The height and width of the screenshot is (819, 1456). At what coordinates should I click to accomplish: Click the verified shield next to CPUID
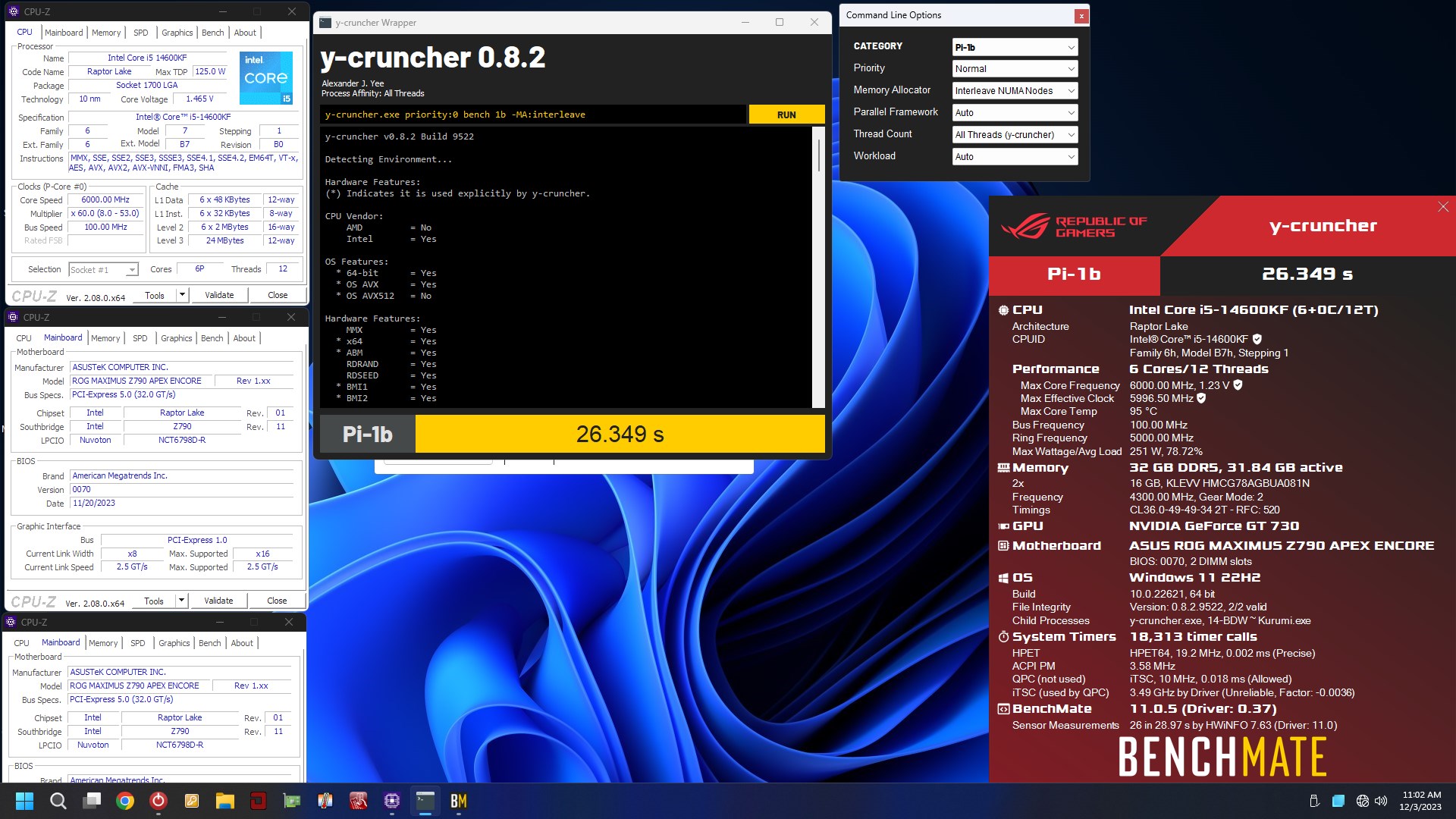pos(1257,339)
